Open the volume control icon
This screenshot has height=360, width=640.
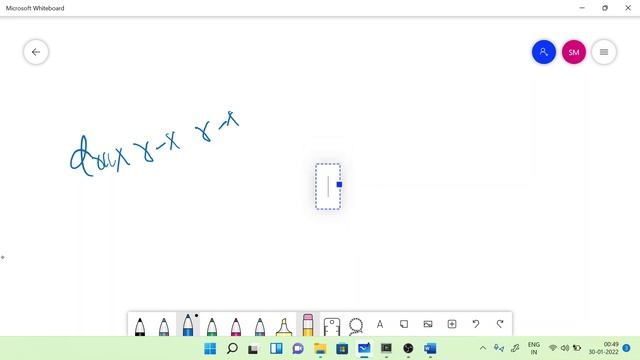pyautogui.click(x=565, y=348)
